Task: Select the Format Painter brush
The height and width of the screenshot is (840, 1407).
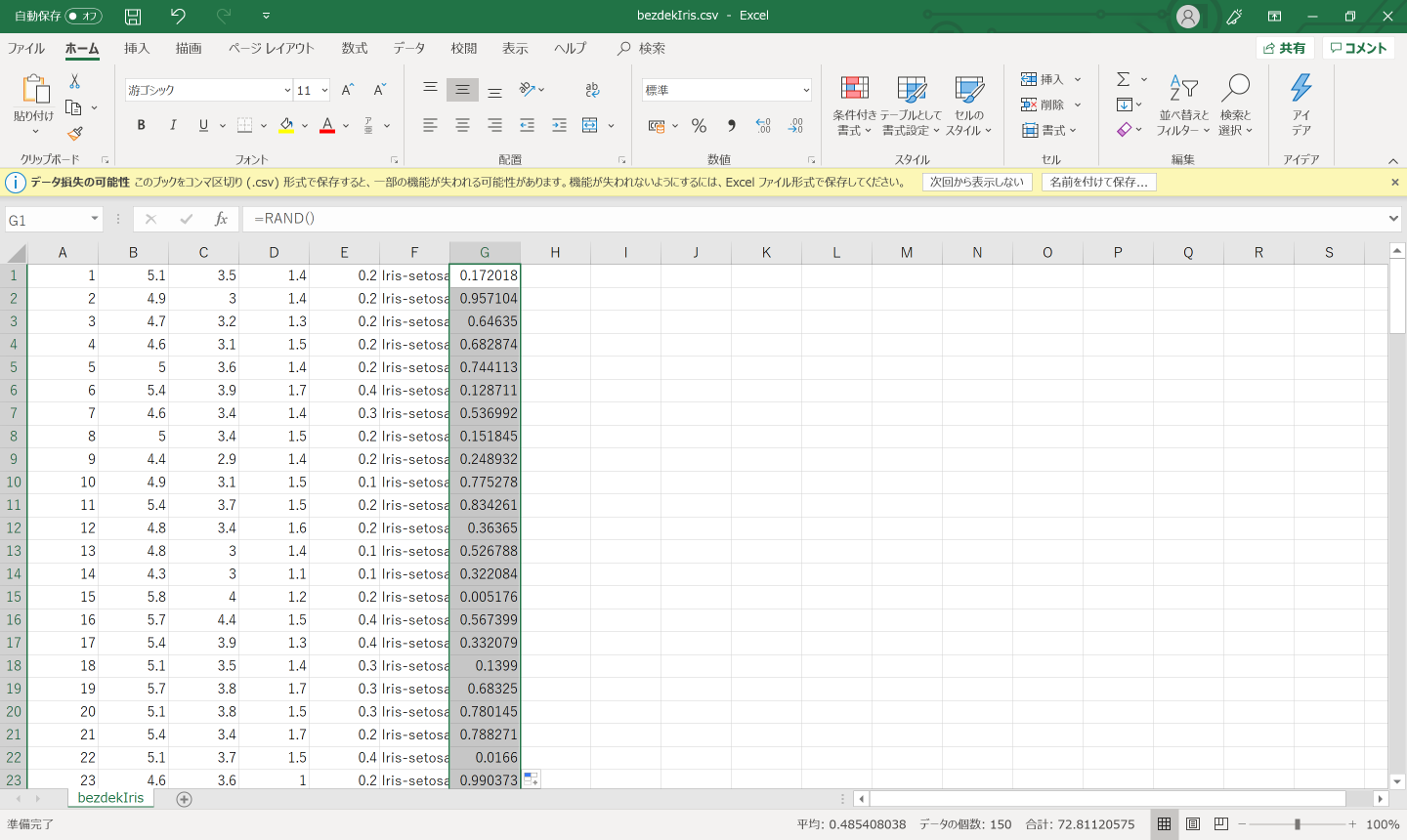Action: tap(74, 133)
